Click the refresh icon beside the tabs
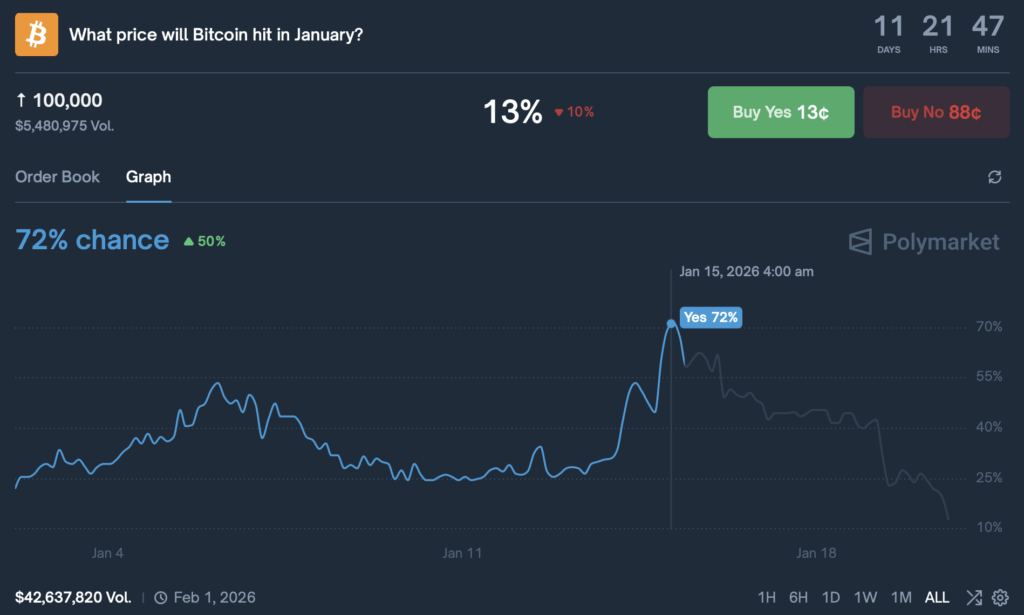Viewport: 1024px width, 615px height. pos(994,177)
